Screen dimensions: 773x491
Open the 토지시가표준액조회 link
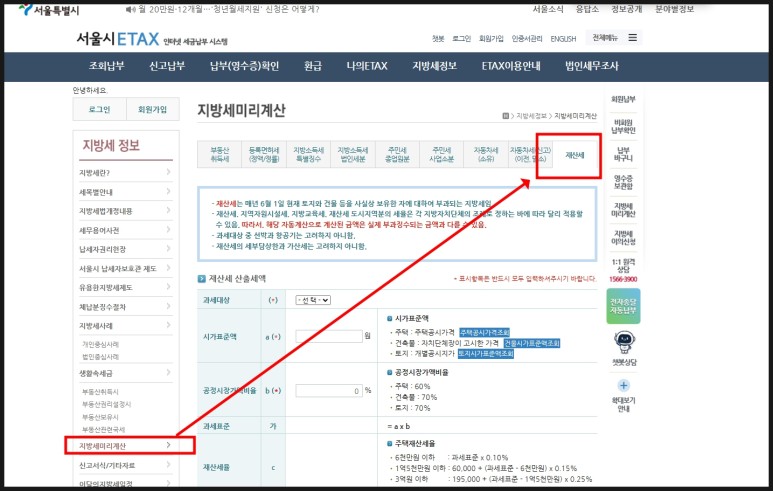click(486, 354)
